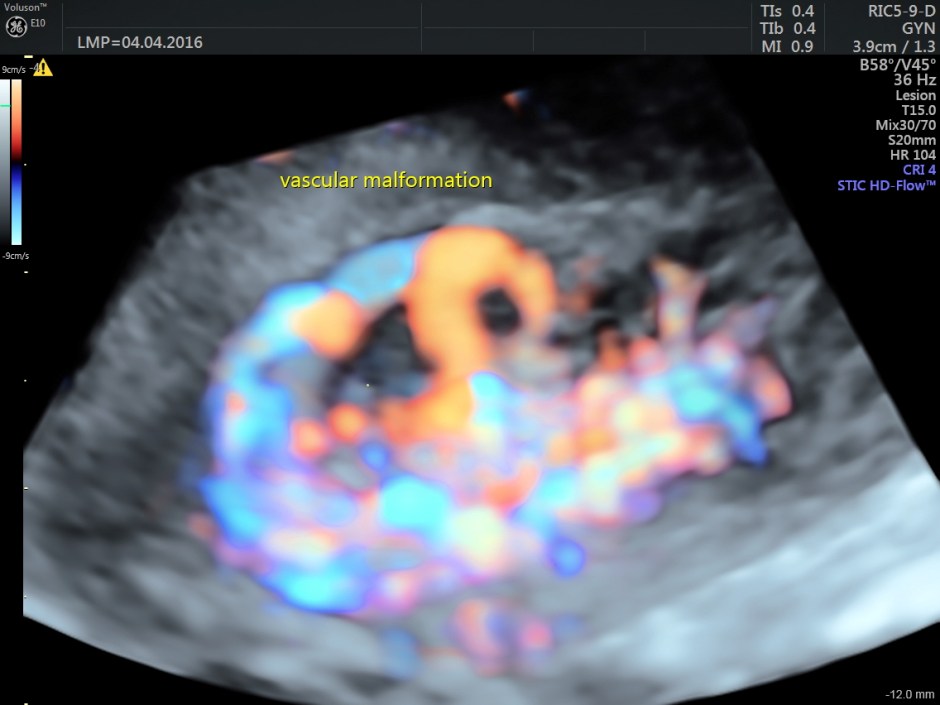Screen dimensions: 940x705
Task: Click the GE logo icon
Action: (x=18, y=26)
